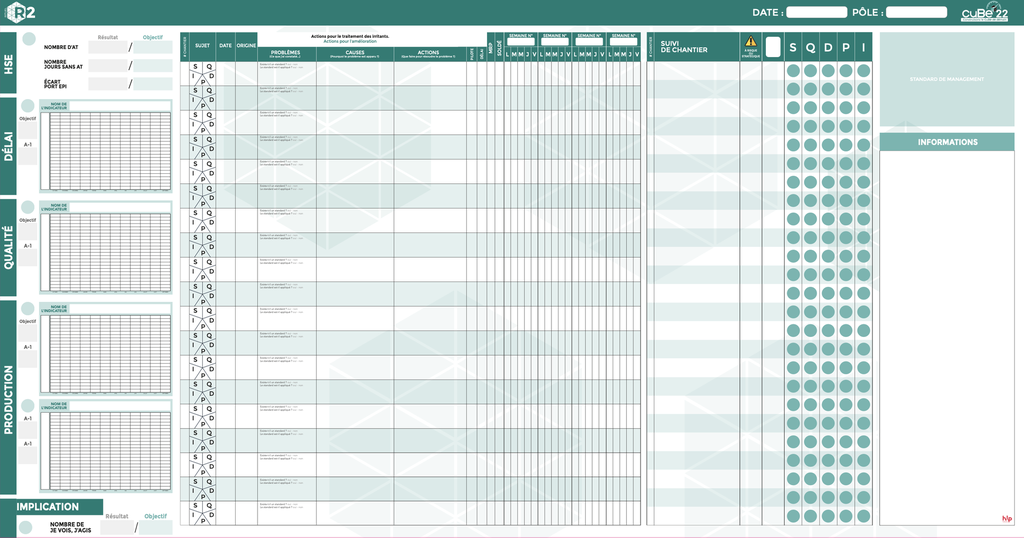Select the PRODUCTION side tab
1024x538 pixels.
pyautogui.click(x=8, y=396)
